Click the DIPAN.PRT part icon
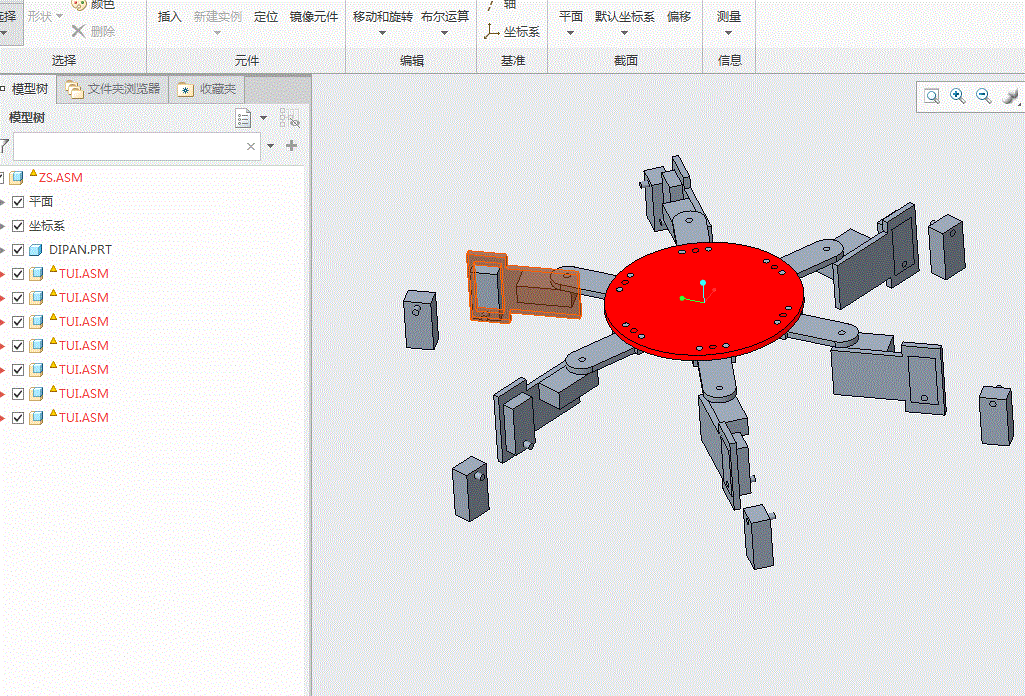The width and height of the screenshot is (1025, 696). [36, 250]
